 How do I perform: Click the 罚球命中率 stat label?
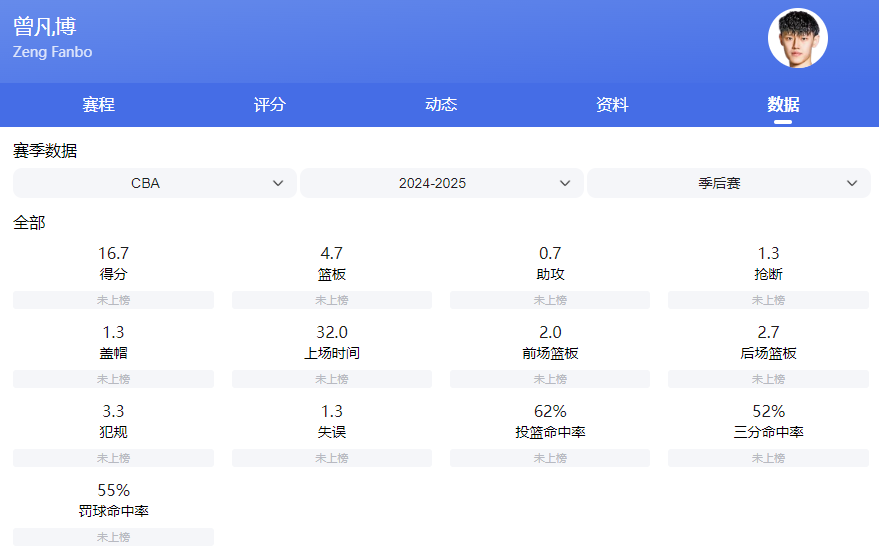113,511
